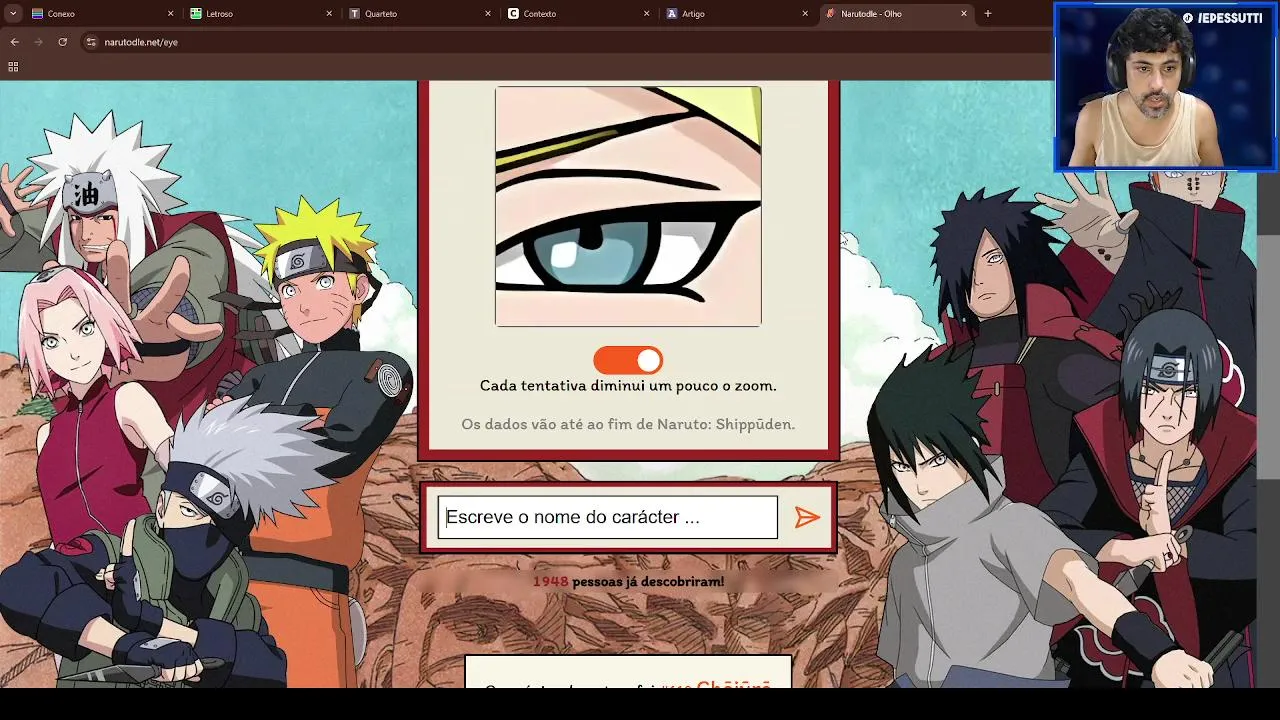The width and height of the screenshot is (1280, 720).
Task: Click the Conexo tab favicon
Action: coord(37,14)
